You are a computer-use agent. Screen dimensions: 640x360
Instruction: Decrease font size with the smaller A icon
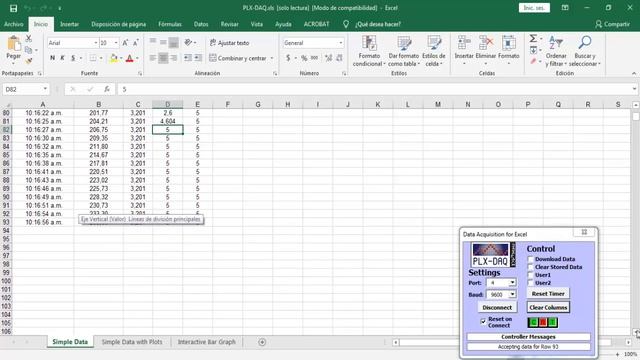pyautogui.click(x=136, y=43)
